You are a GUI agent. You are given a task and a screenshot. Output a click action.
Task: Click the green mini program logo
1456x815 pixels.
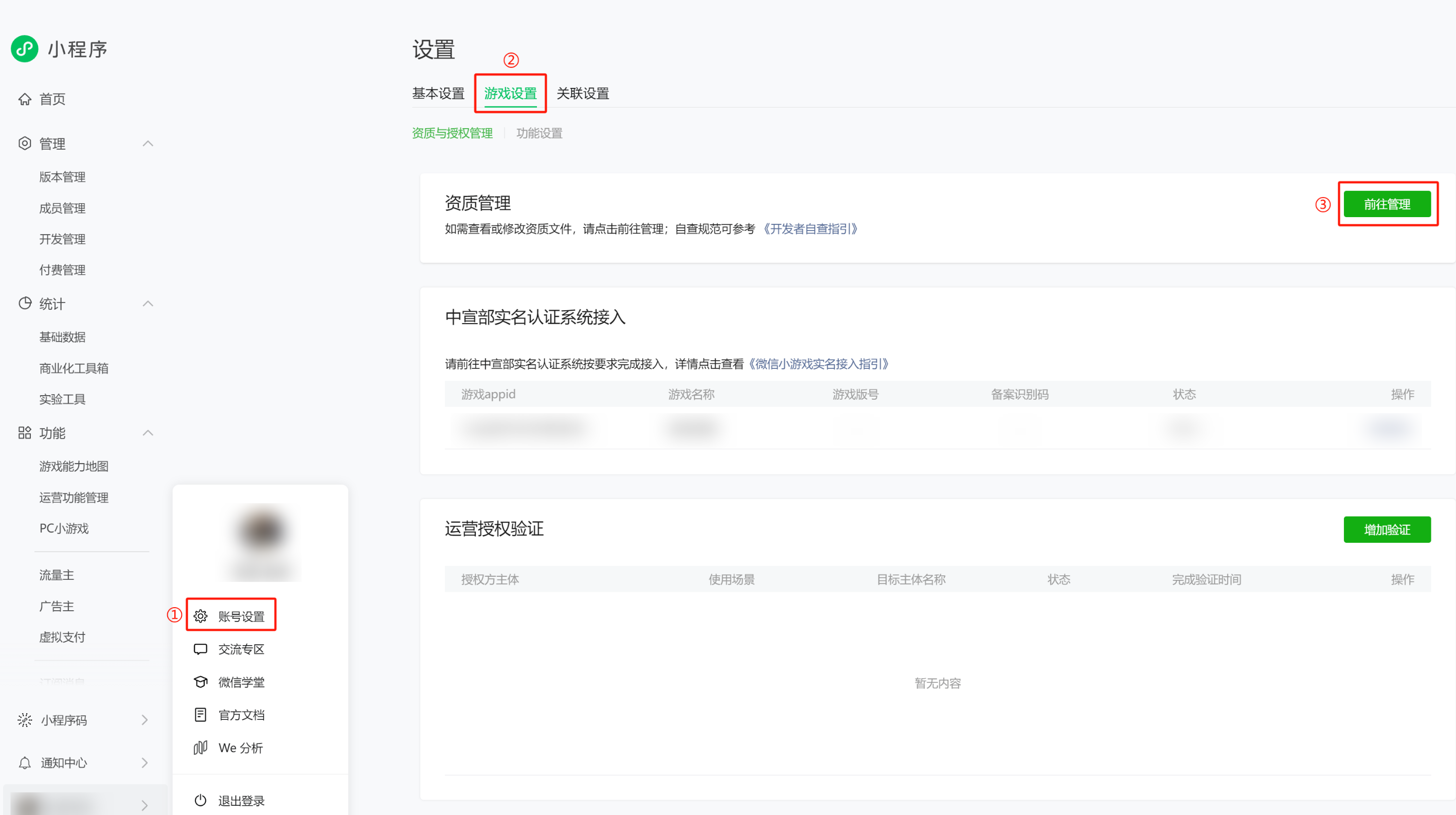point(24,49)
